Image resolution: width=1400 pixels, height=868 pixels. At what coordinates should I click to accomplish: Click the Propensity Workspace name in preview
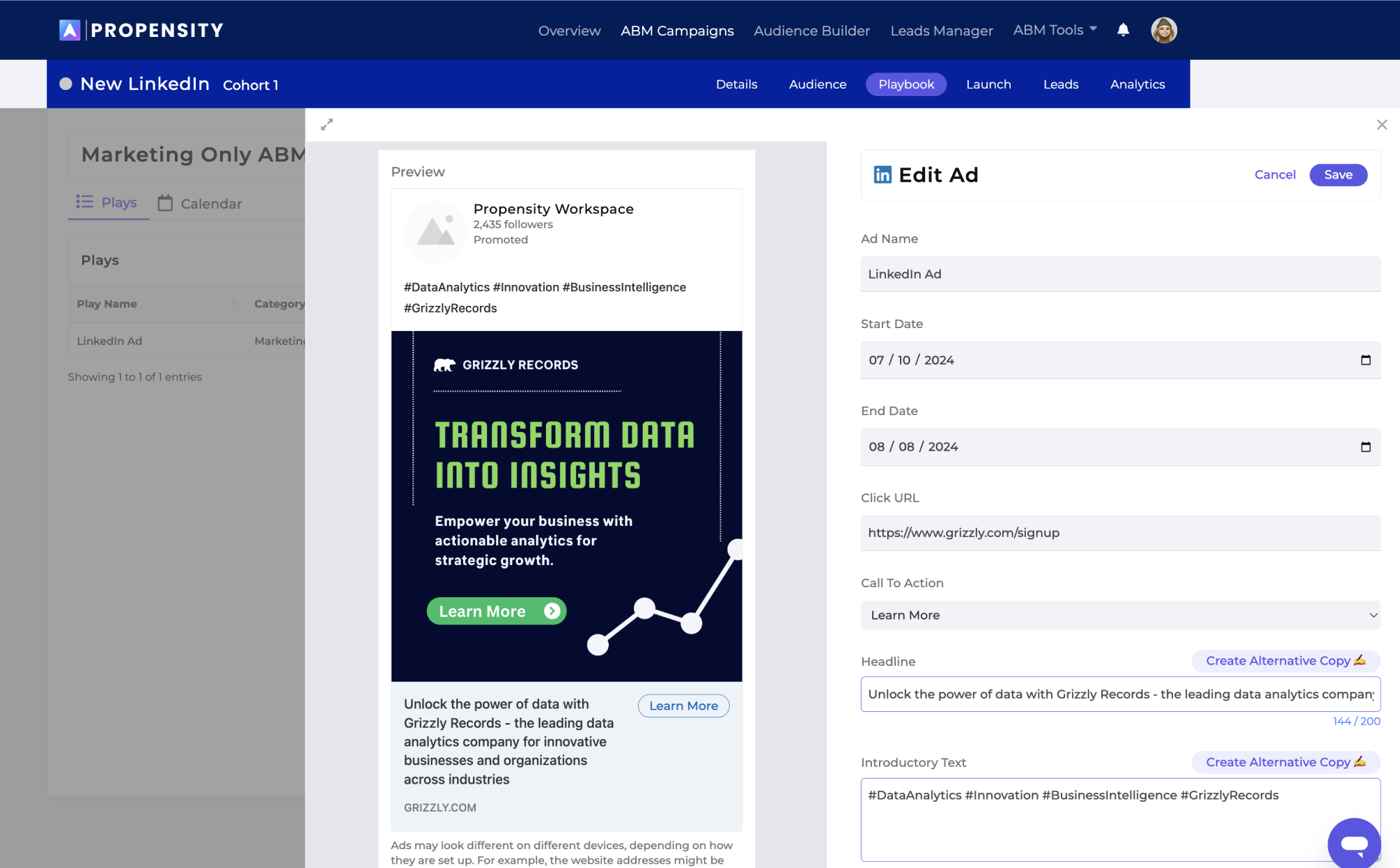coord(553,209)
